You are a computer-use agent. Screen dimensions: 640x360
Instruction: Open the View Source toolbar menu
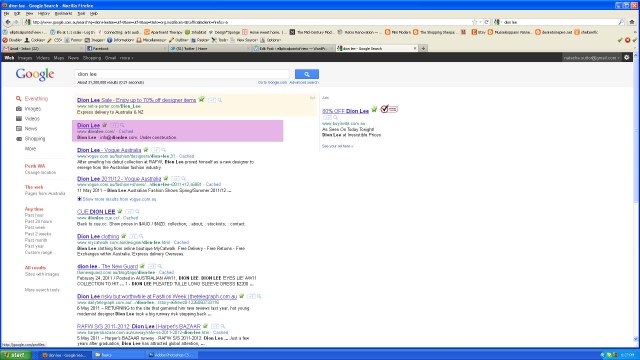(x=244, y=40)
